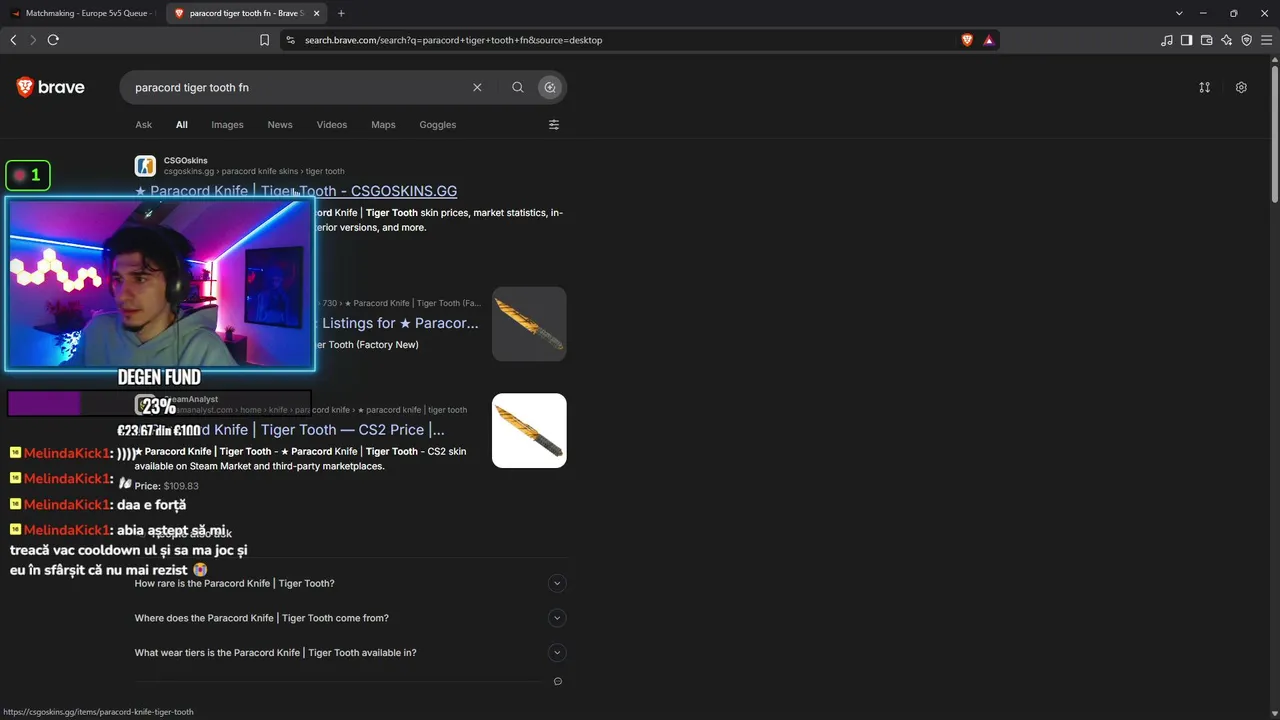Image resolution: width=1280 pixels, height=720 pixels.
Task: Switch to the News tab
Action: pos(280,125)
